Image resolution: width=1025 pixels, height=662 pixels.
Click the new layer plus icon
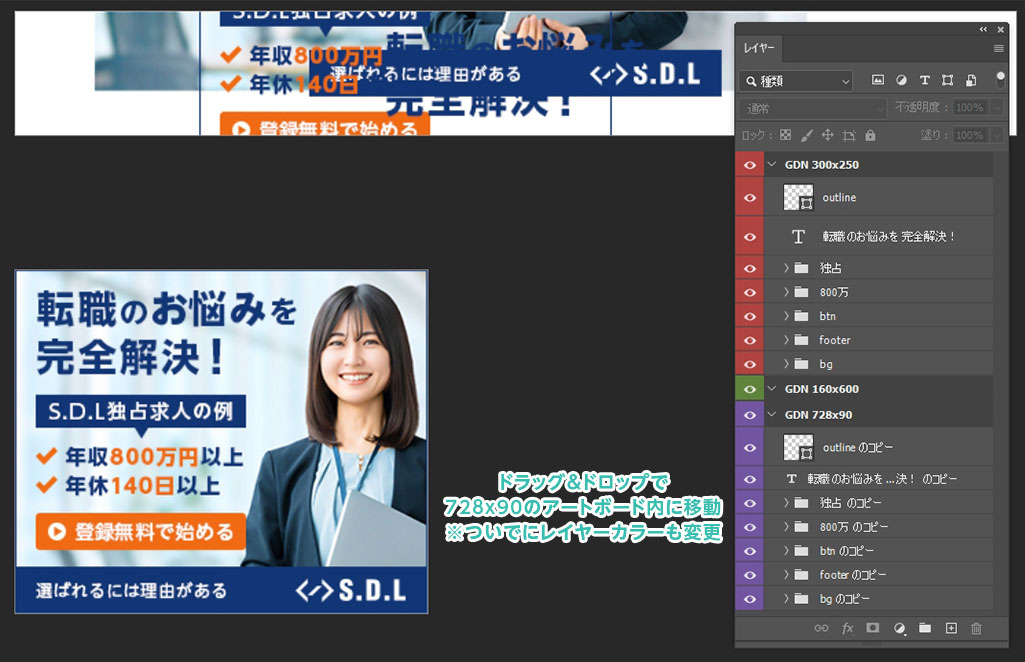(951, 628)
